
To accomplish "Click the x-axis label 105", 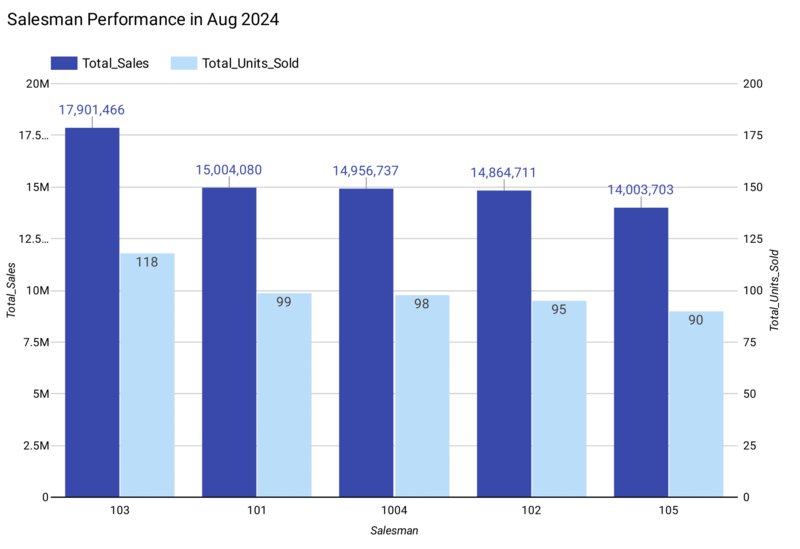I will coord(668,510).
